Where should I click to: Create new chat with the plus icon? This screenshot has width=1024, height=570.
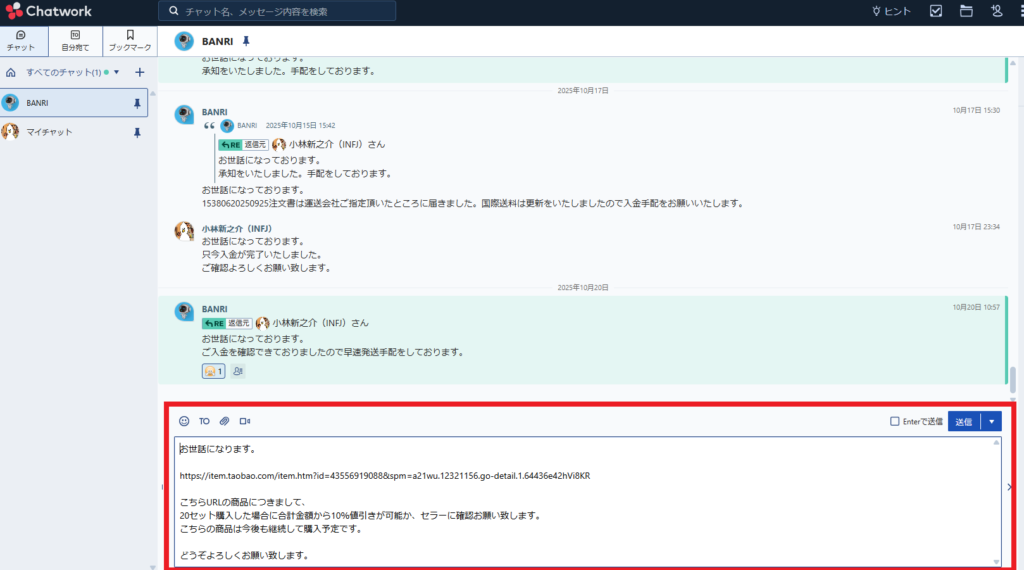point(140,72)
